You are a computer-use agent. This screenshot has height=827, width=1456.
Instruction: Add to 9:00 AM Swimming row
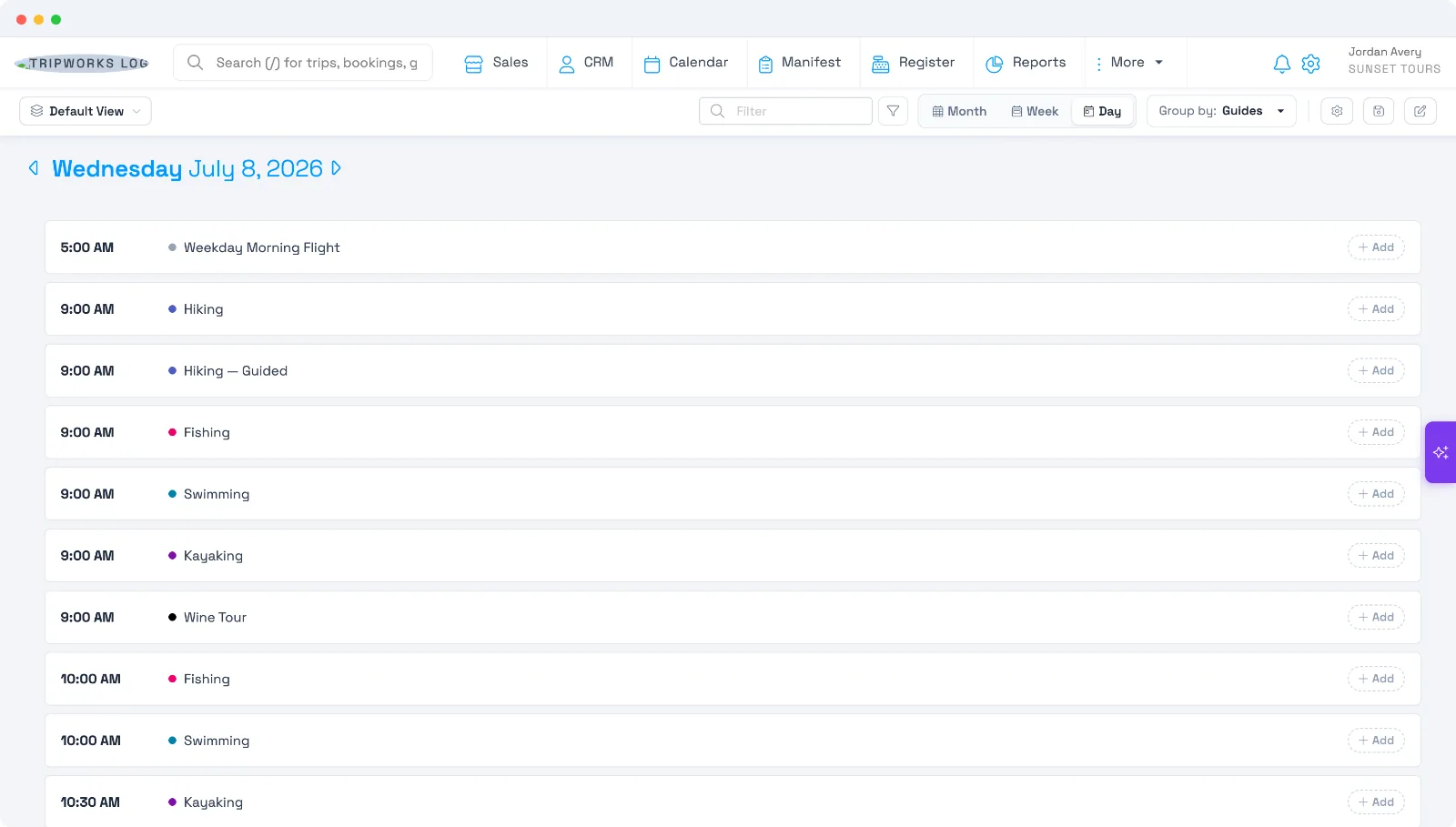pyautogui.click(x=1376, y=494)
